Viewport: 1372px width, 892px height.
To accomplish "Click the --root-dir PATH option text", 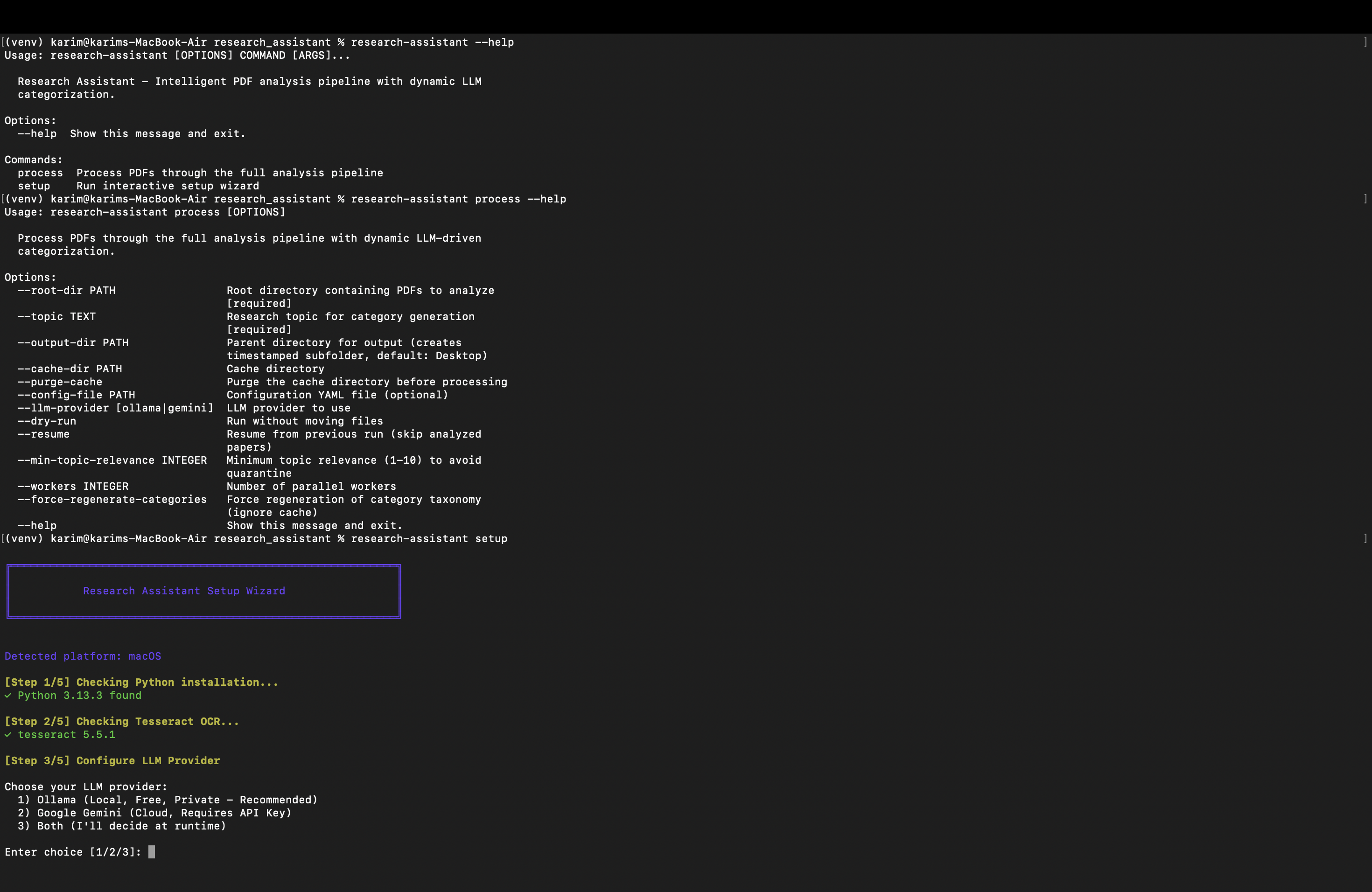I will (x=66, y=291).
